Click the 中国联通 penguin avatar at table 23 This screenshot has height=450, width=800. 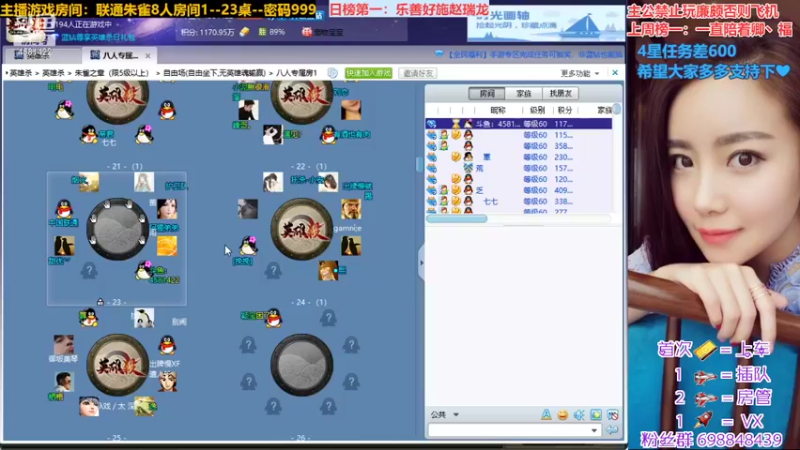point(64,209)
